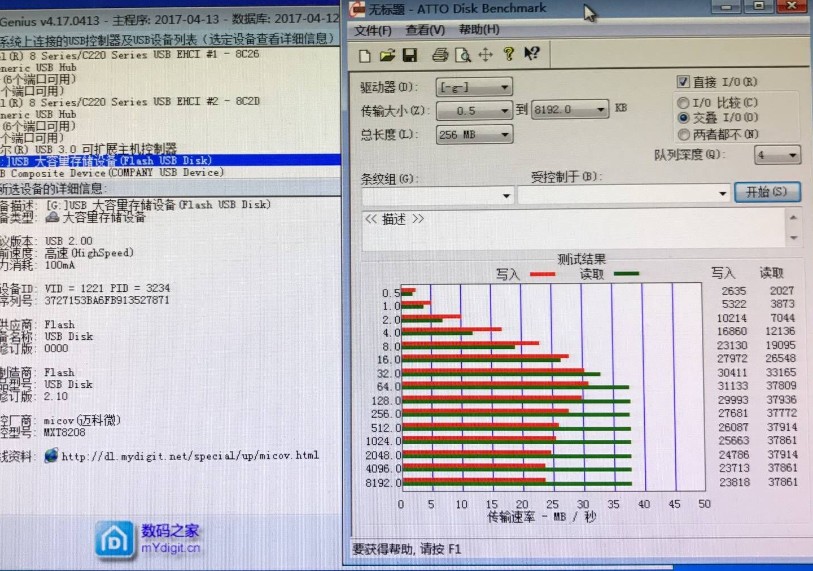Open the dl.mydigit.net micov.html link

point(190,456)
